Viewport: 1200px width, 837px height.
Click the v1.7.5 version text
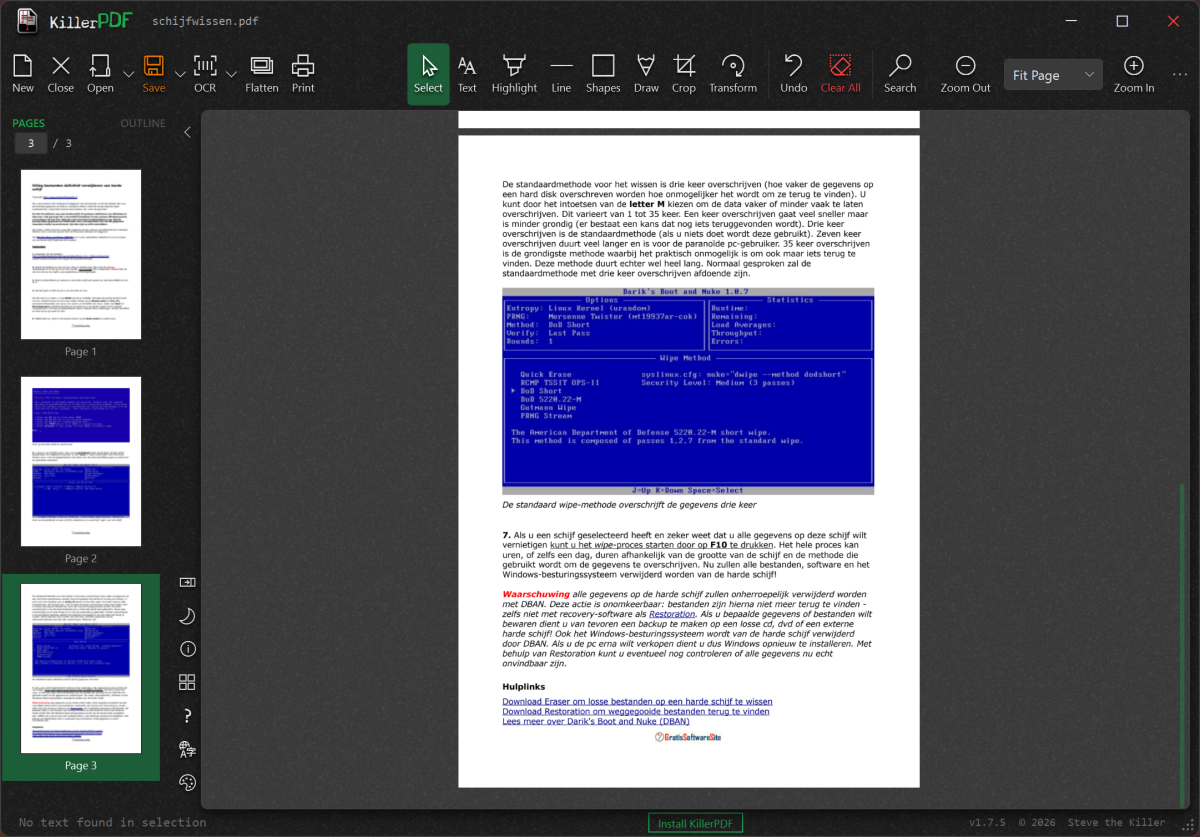click(988, 823)
